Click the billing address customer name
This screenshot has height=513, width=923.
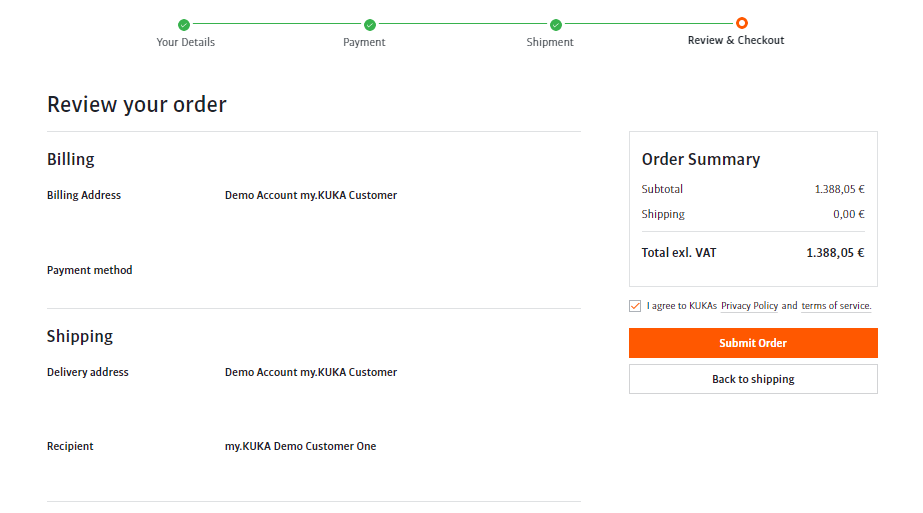pos(311,195)
